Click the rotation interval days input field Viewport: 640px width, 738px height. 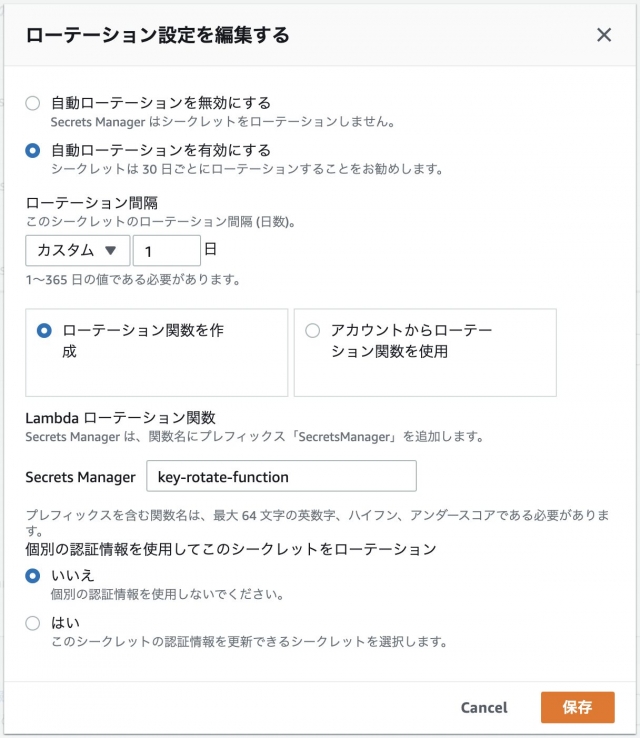coord(167,251)
